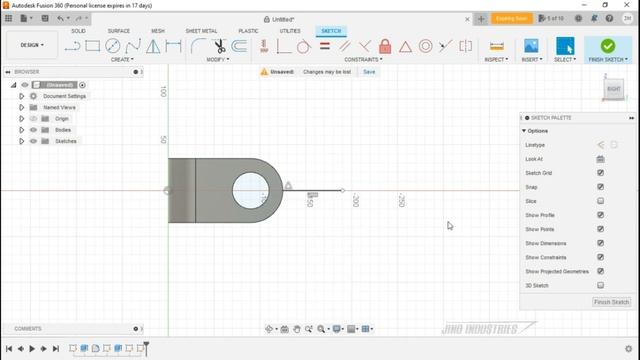The height and width of the screenshot is (360, 640).
Task: Switch to the SOLID tab
Action: pos(78,31)
